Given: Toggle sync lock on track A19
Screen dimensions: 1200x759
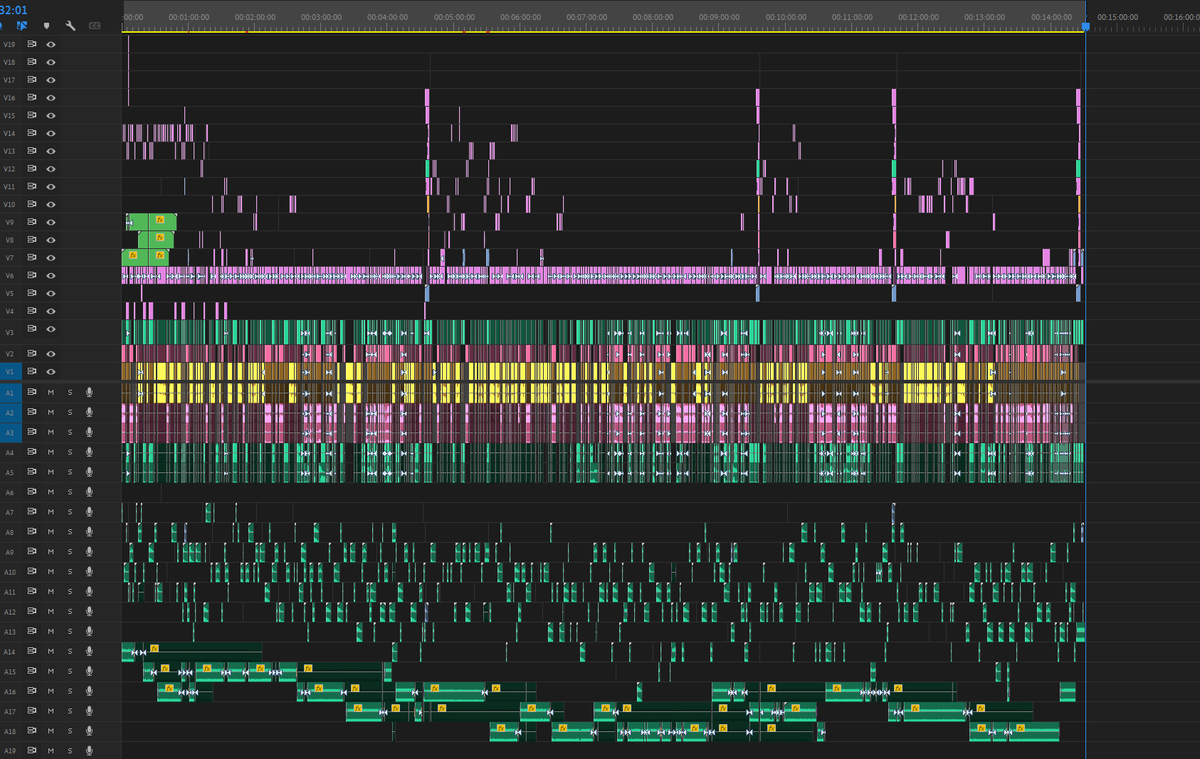Looking at the screenshot, I should coord(32,750).
